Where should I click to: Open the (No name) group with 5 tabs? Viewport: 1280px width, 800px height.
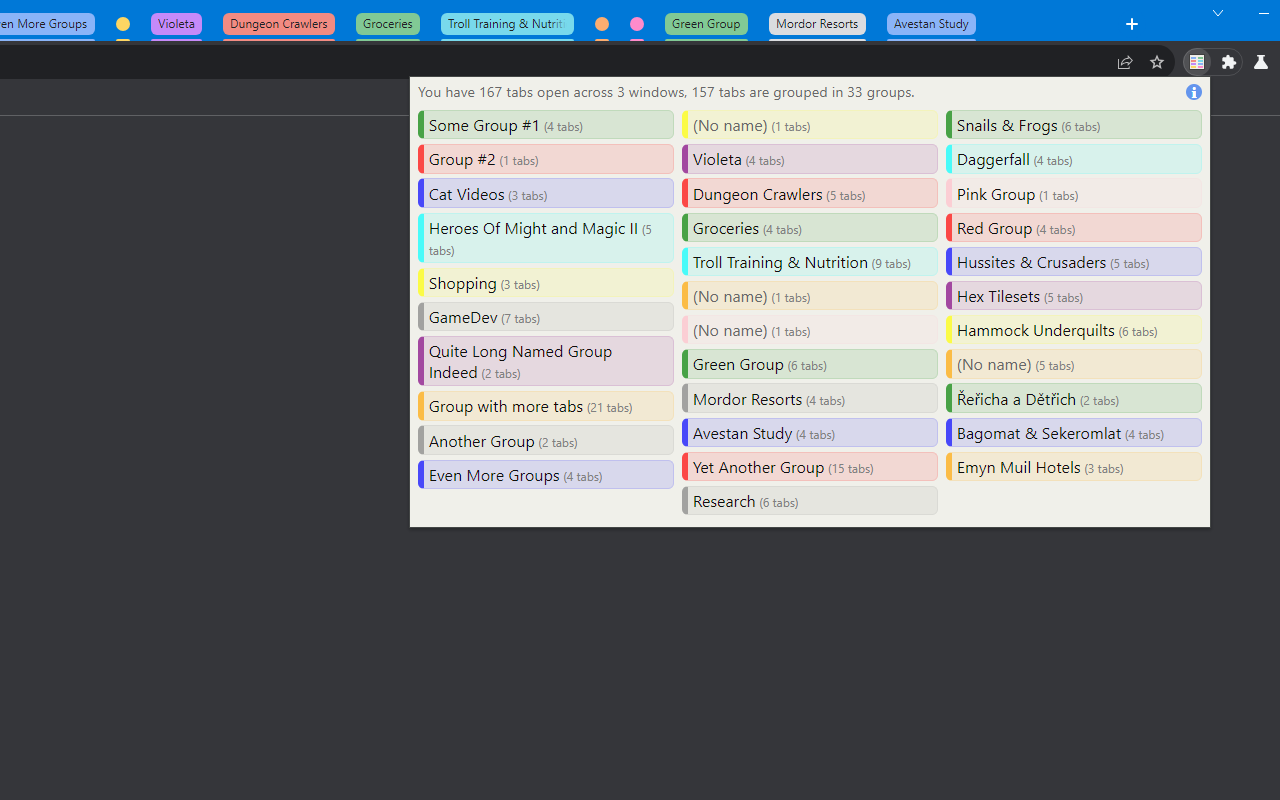[1074, 364]
